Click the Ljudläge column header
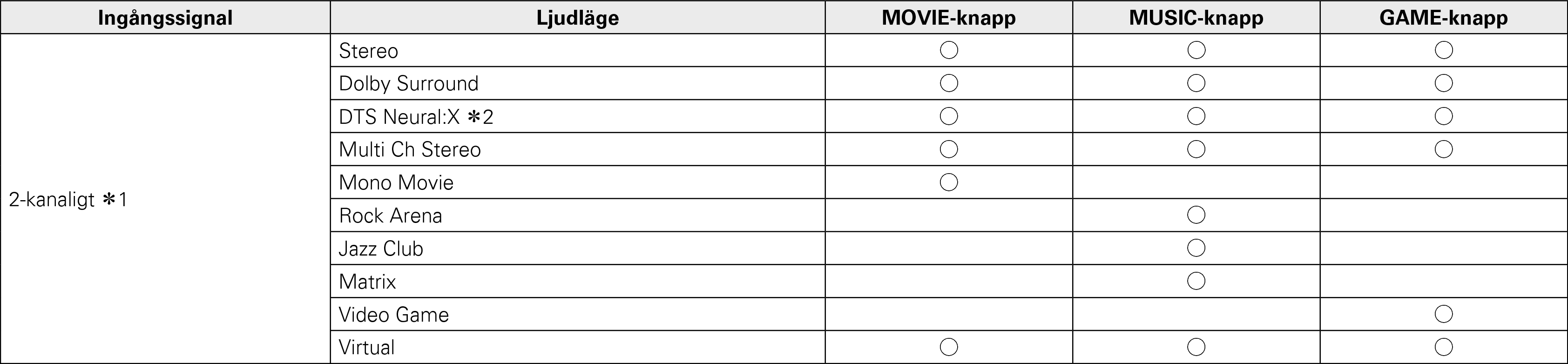 [x=577, y=18]
